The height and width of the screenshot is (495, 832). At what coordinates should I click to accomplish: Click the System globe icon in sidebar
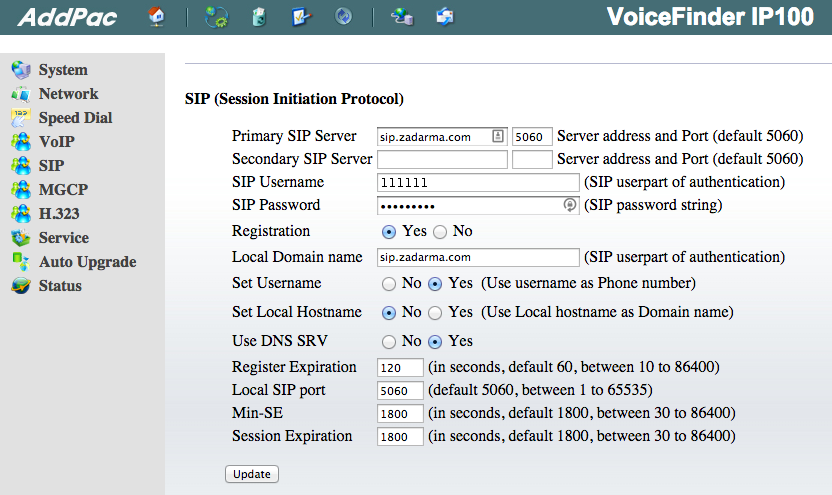(20, 70)
